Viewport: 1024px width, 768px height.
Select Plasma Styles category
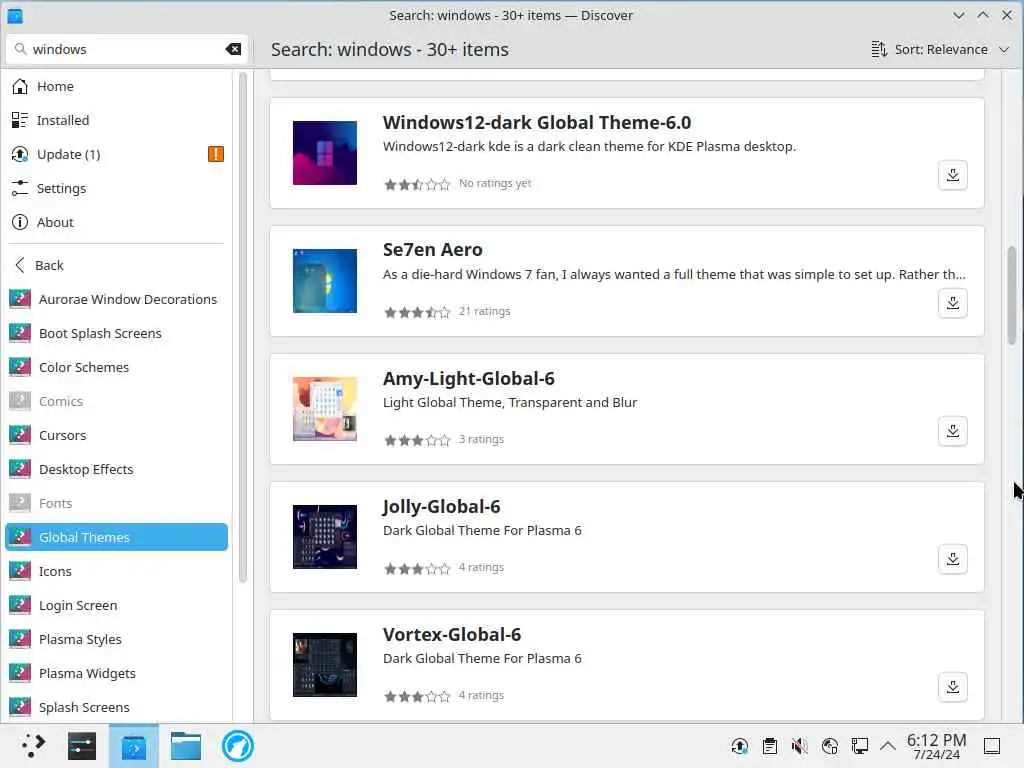pos(116,639)
